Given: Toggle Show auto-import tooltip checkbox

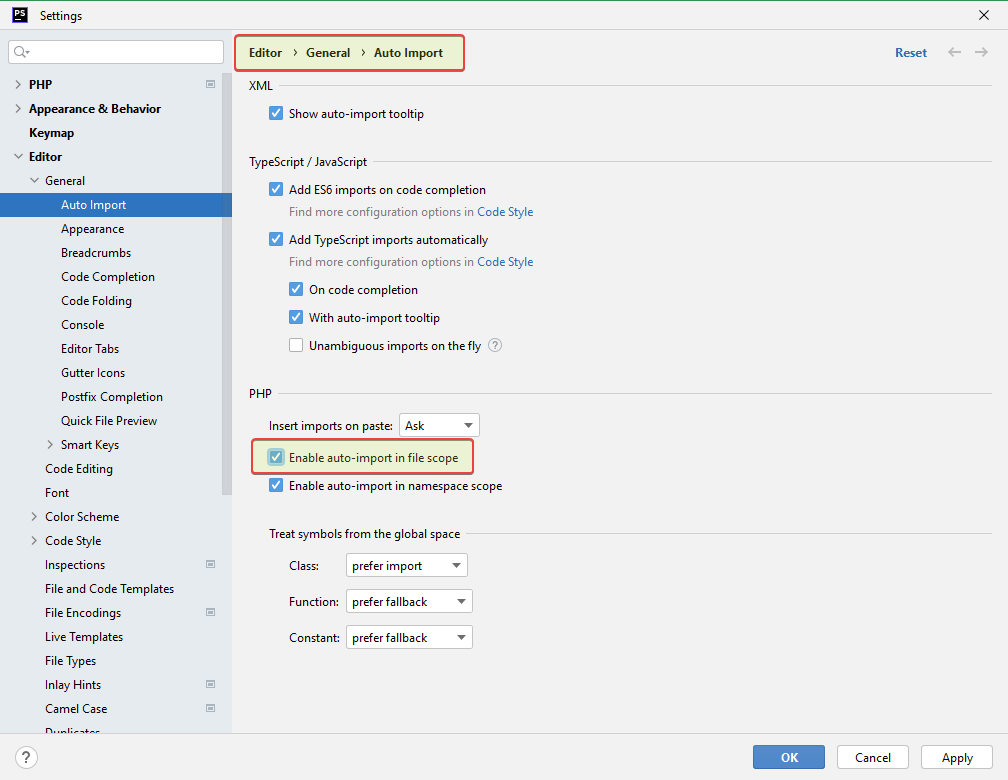Looking at the screenshot, I should coord(276,113).
